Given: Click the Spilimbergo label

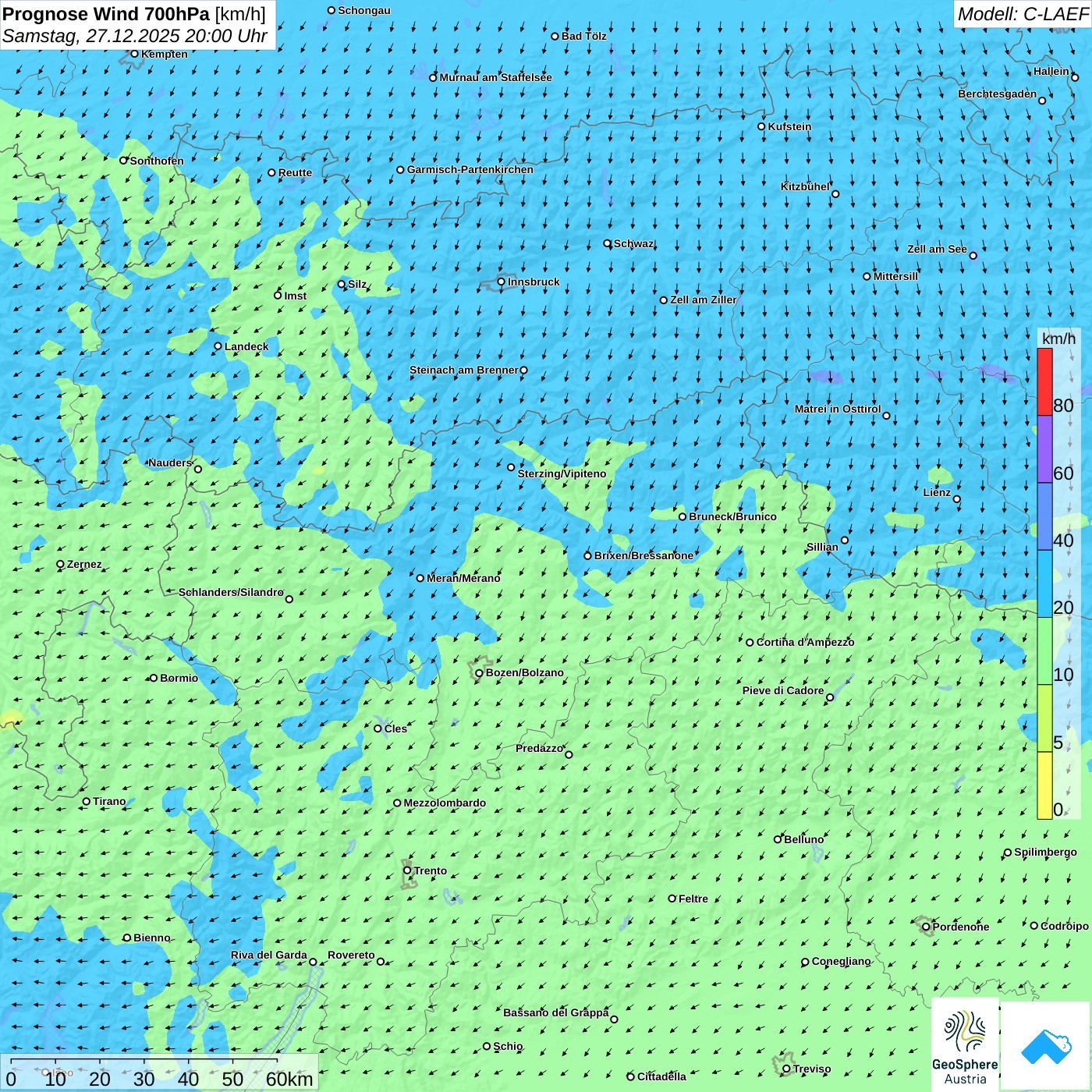Looking at the screenshot, I should click(x=1045, y=852).
